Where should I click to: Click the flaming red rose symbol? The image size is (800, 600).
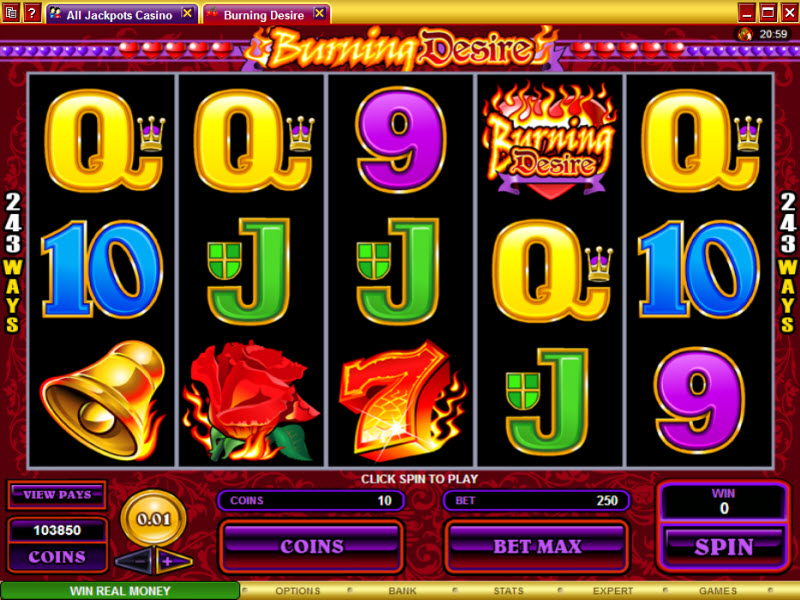tap(251, 402)
